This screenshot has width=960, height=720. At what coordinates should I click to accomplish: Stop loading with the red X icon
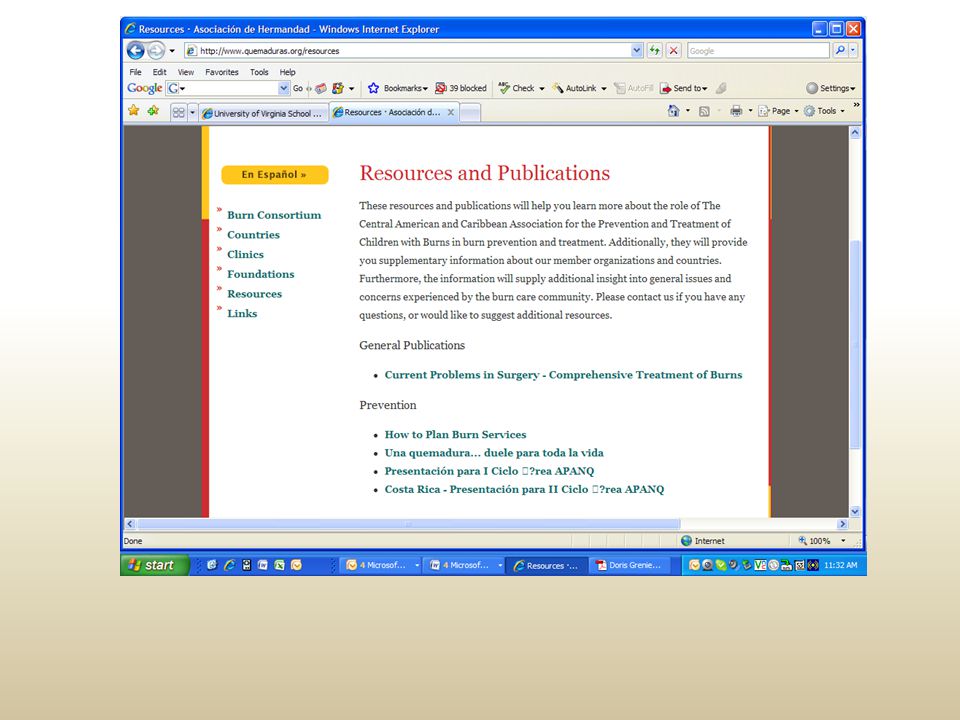click(673, 51)
